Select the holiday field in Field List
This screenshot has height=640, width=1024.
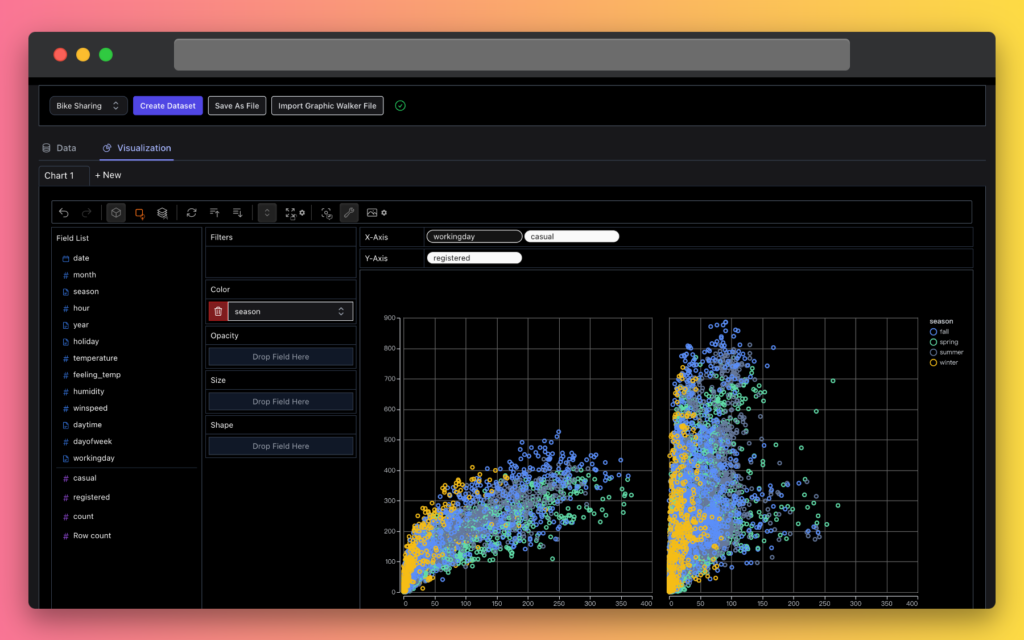pyautogui.click(x=86, y=342)
